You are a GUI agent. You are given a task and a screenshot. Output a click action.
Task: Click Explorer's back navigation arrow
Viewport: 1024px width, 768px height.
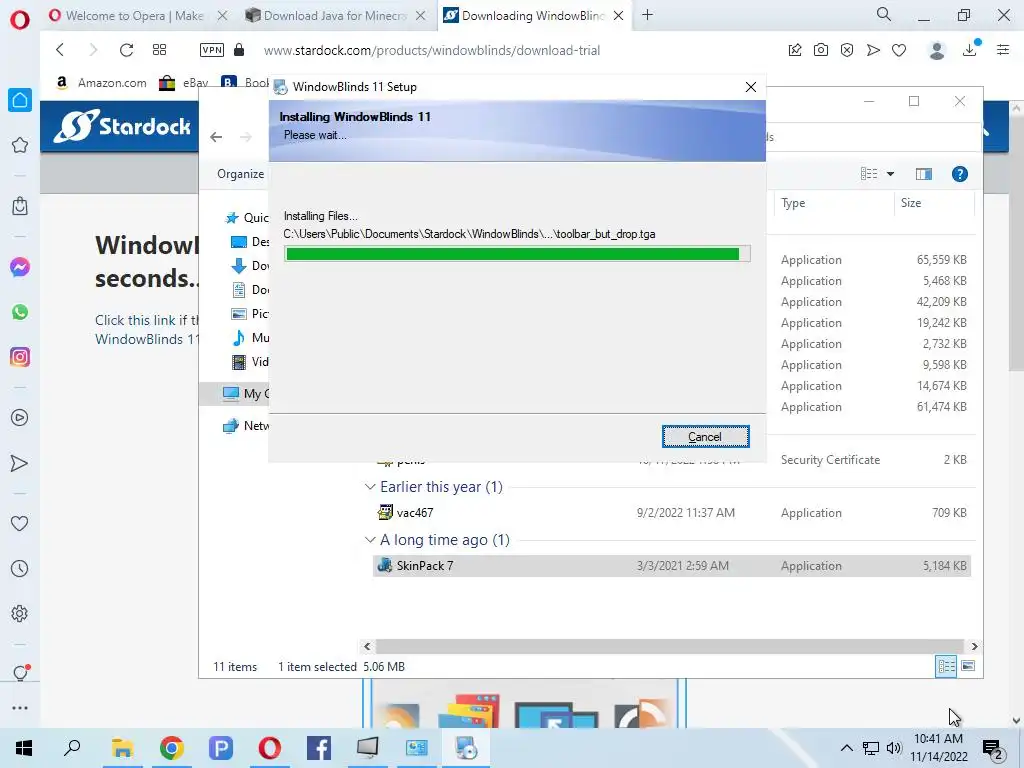216,136
